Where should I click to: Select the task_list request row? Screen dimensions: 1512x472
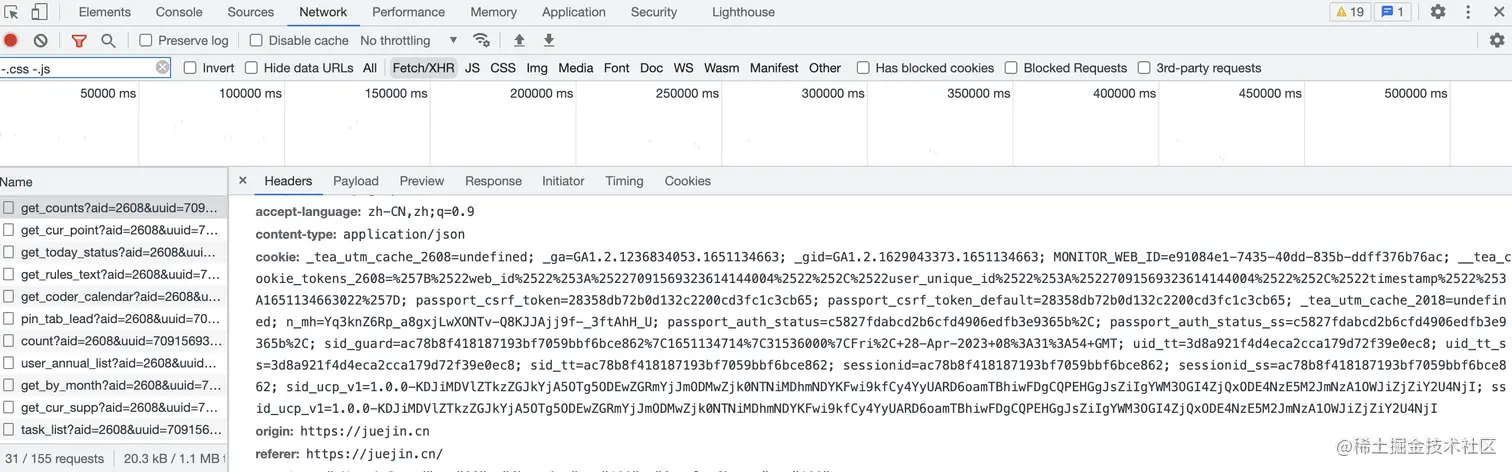113,430
